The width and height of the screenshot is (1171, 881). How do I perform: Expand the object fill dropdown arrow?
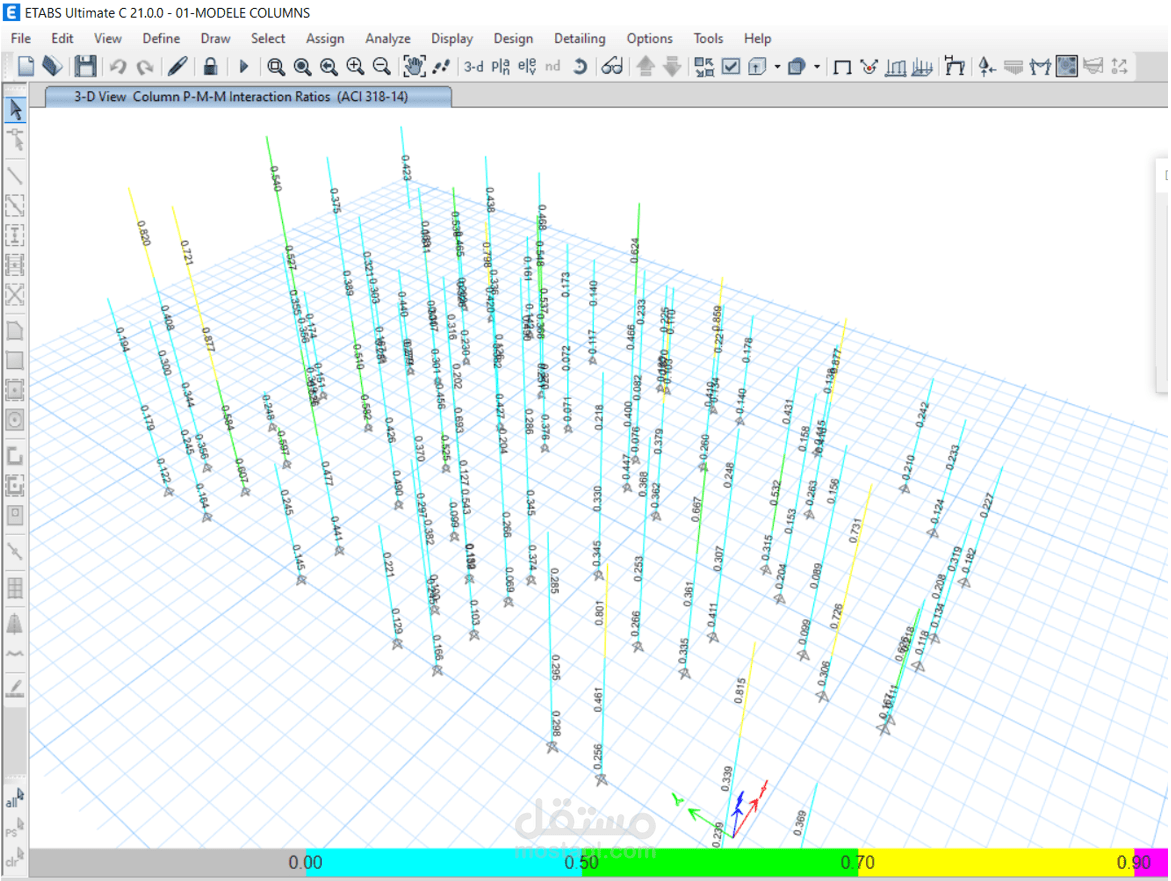(x=817, y=66)
